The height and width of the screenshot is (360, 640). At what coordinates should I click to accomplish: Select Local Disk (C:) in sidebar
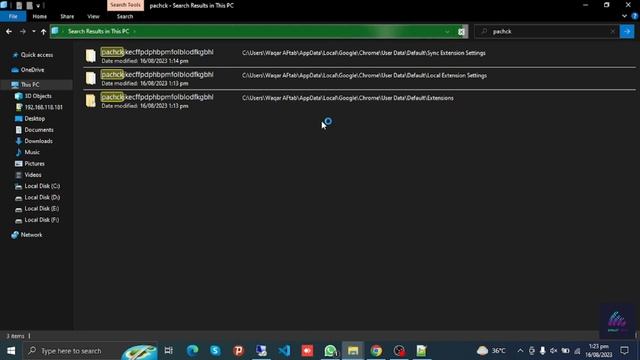42,186
